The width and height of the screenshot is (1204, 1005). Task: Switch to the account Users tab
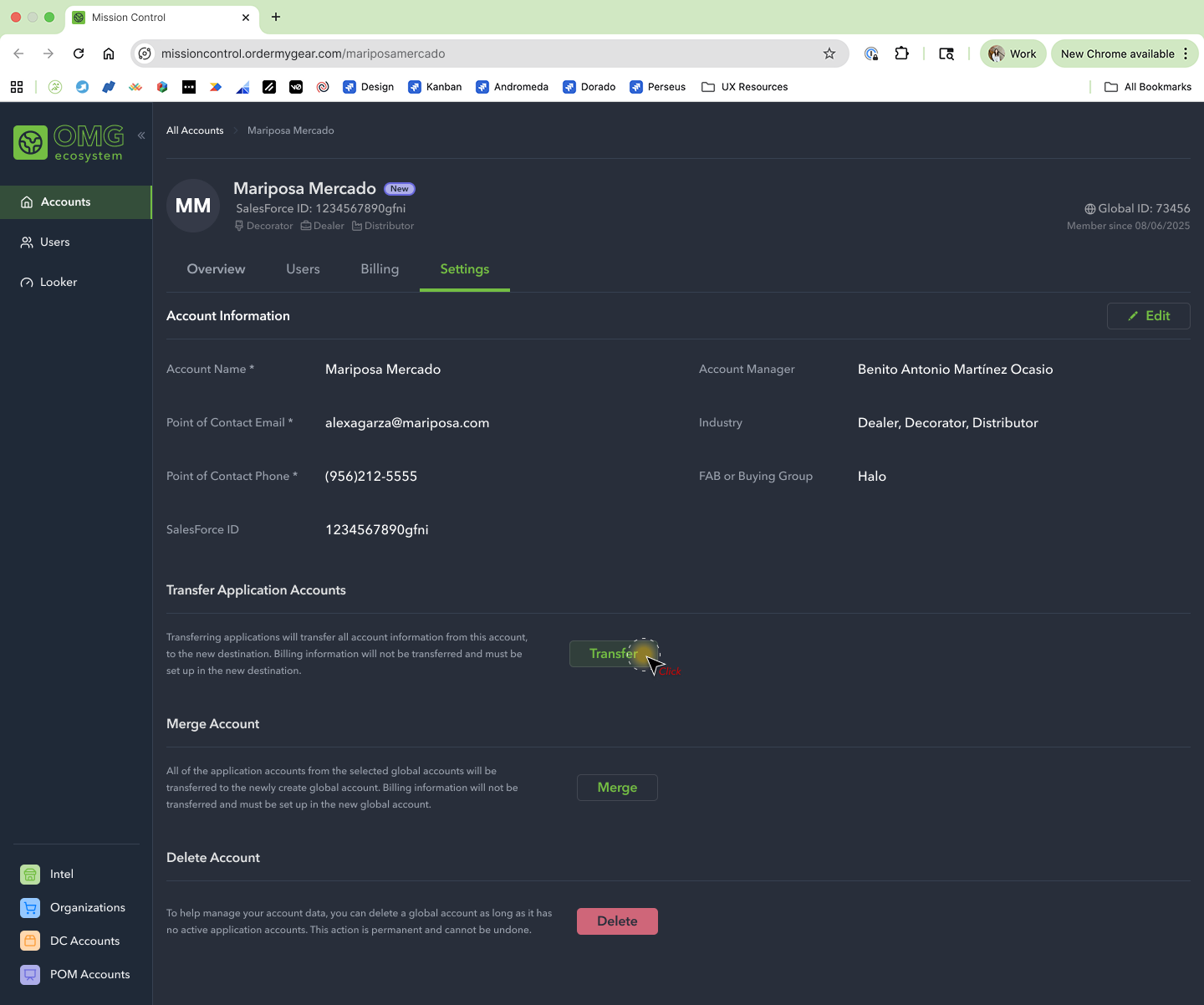tap(303, 269)
